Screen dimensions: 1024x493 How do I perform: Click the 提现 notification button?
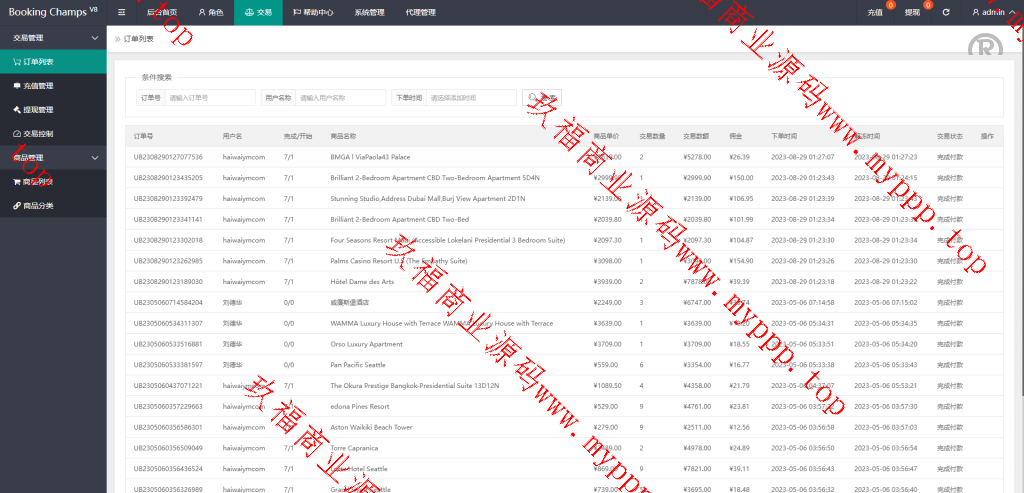click(912, 12)
